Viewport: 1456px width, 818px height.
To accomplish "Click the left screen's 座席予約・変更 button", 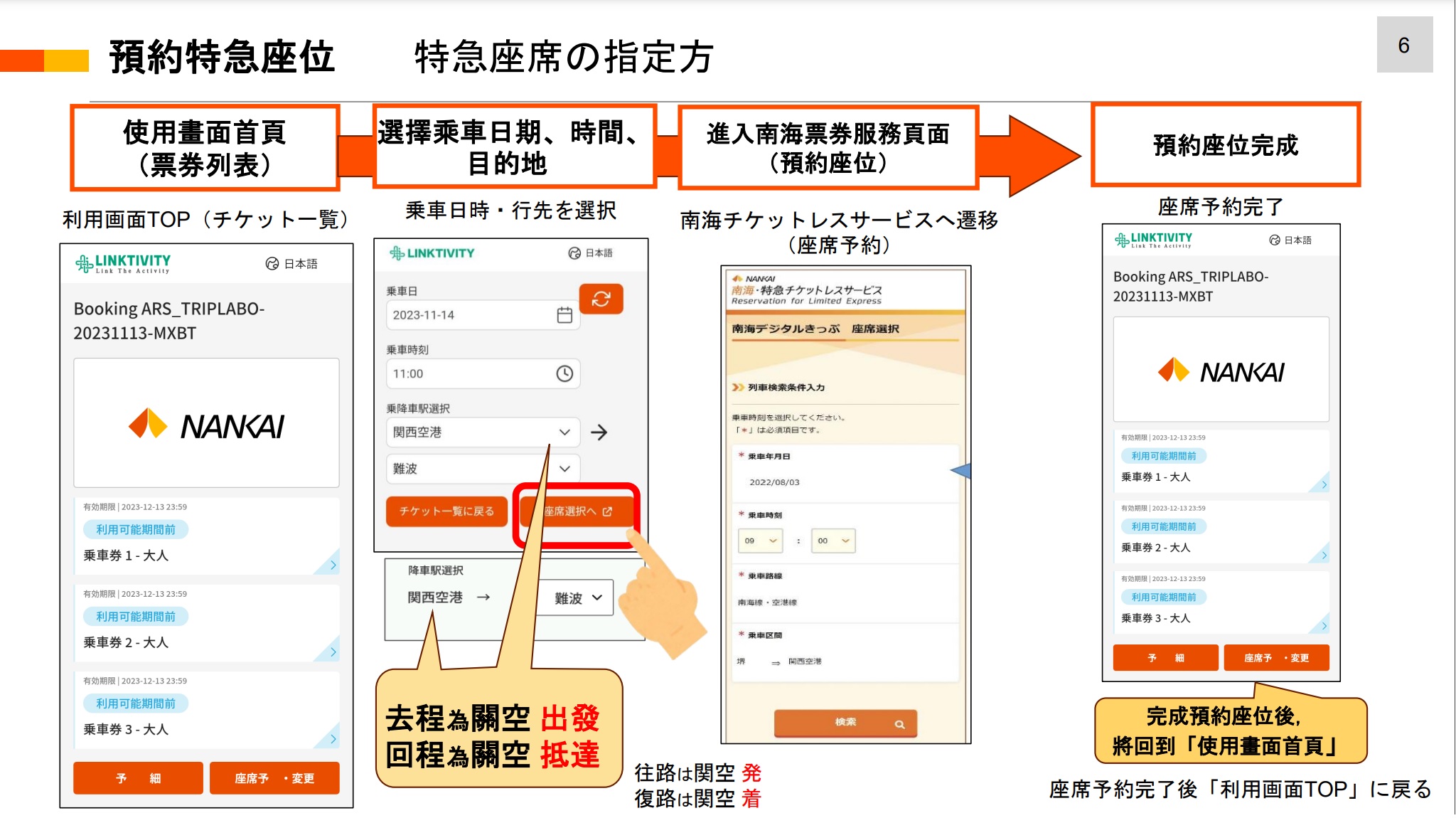I will click(x=274, y=778).
